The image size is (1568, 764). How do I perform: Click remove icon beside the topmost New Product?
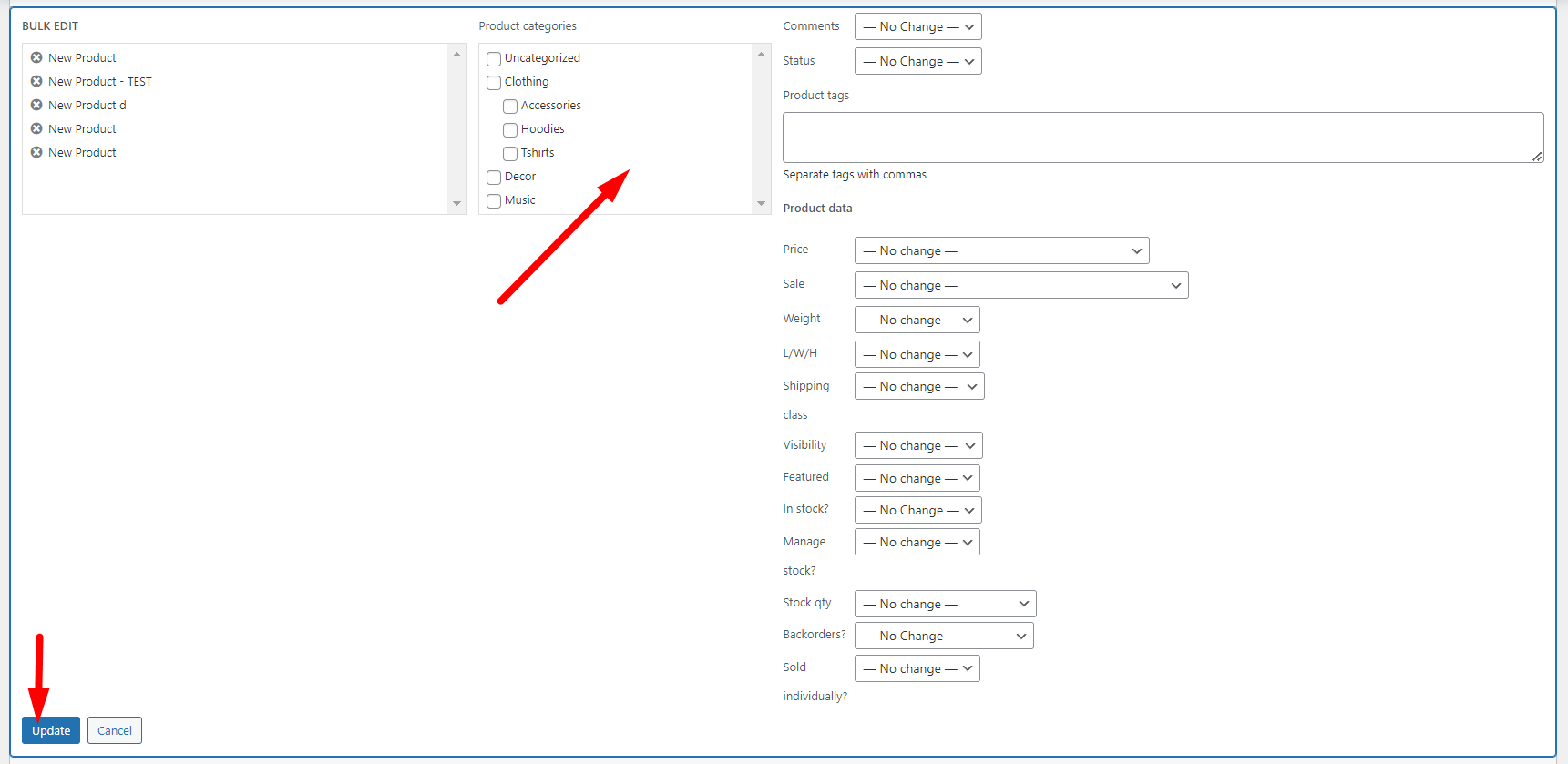[36, 57]
